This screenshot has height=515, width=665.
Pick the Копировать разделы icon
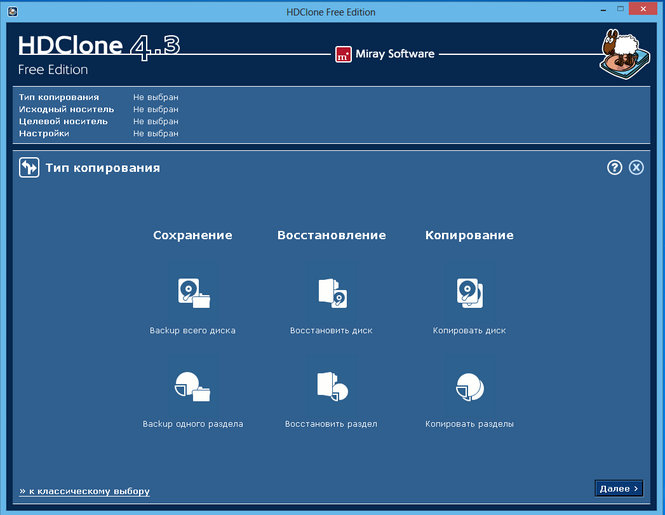pos(469,387)
